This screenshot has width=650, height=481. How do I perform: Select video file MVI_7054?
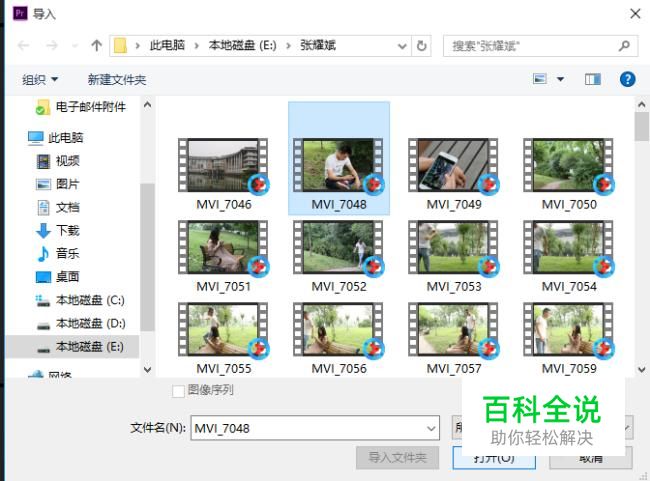pos(569,256)
